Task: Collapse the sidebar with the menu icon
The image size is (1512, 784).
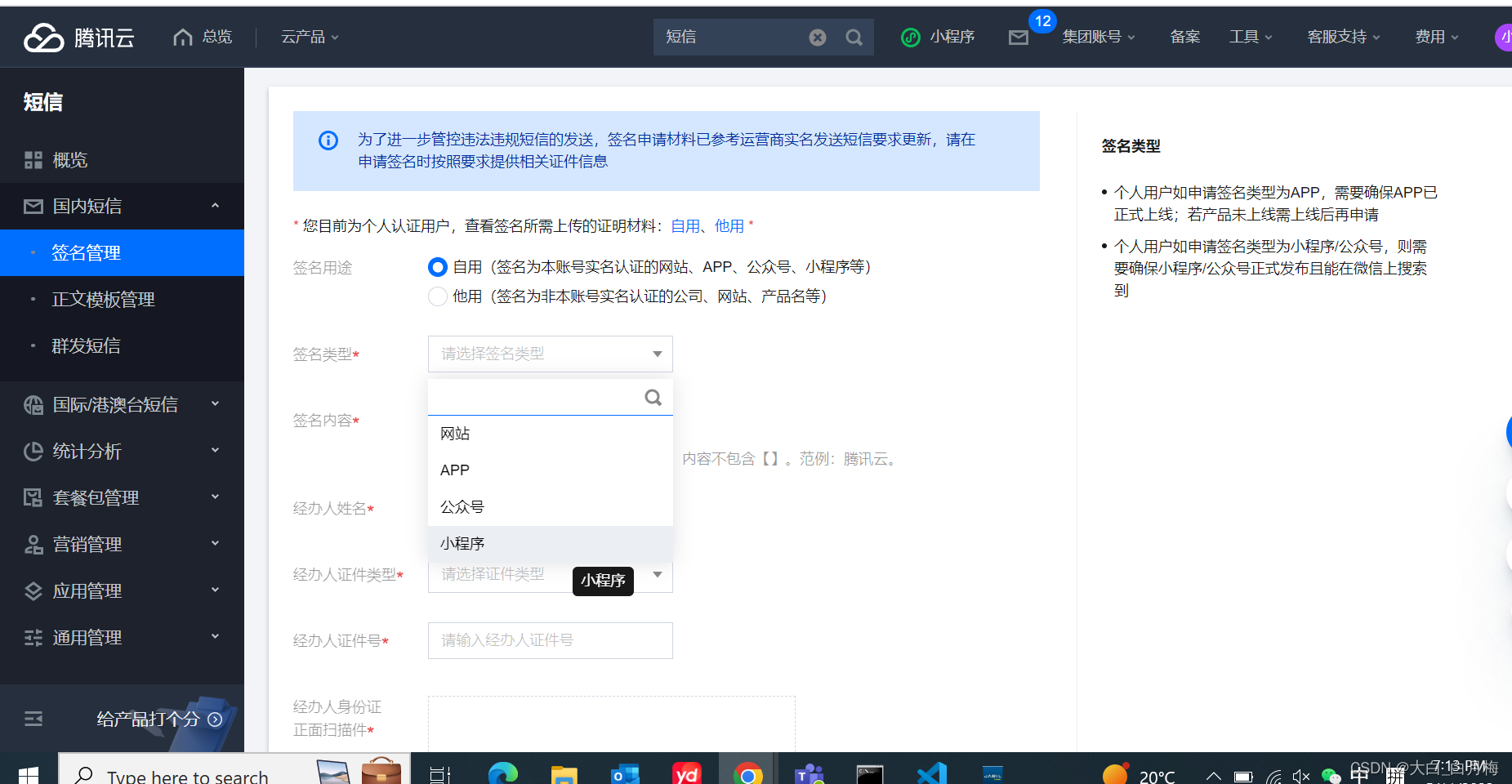Action: [33, 719]
